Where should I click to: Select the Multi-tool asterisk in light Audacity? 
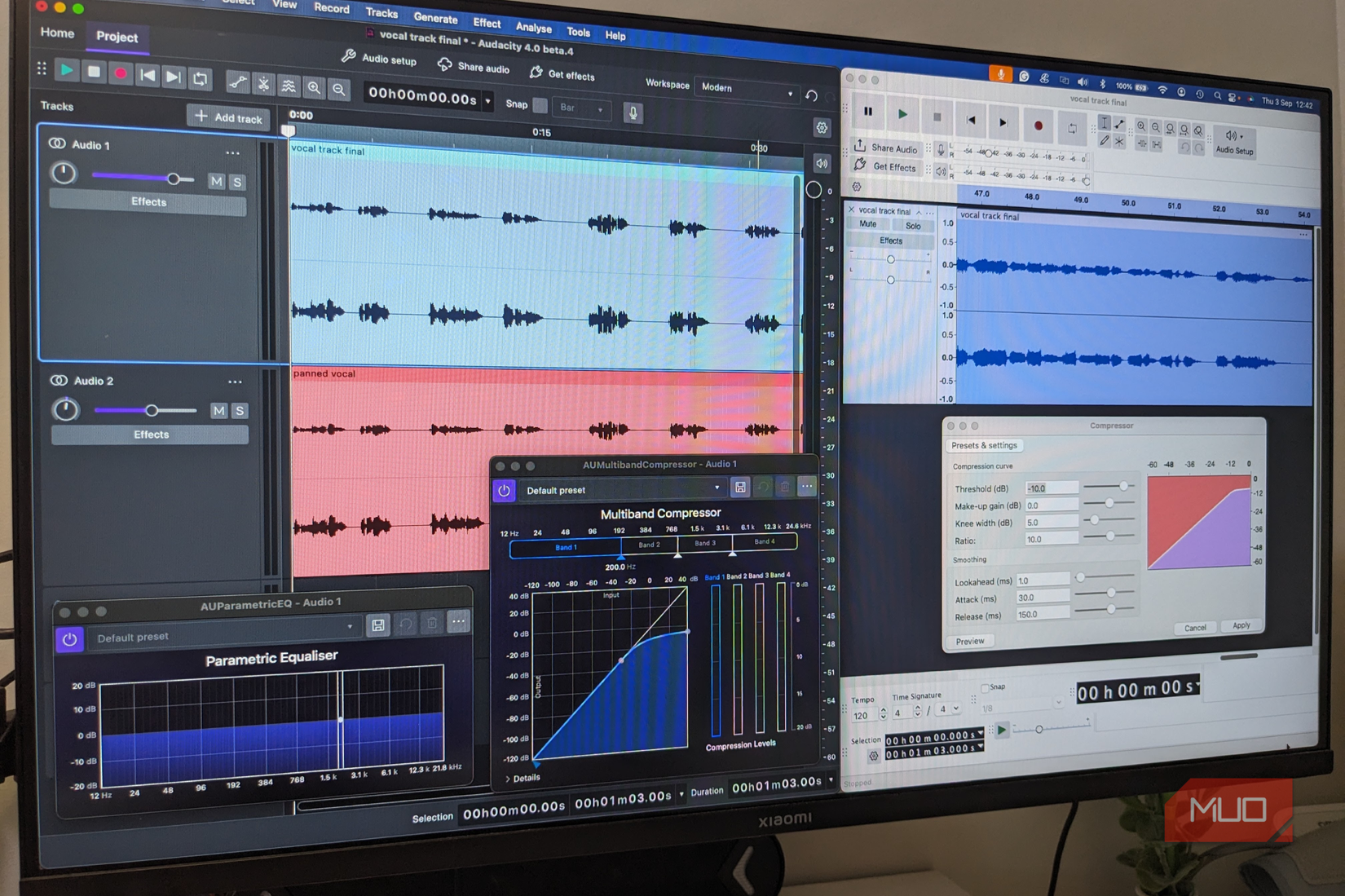(1119, 142)
